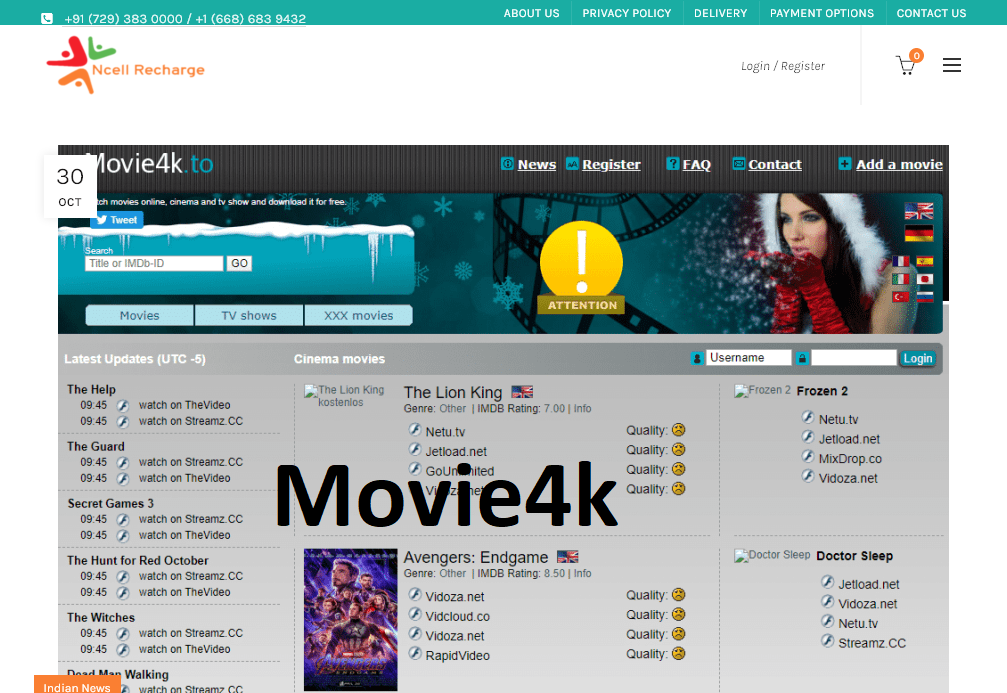This screenshot has height=693, width=1007.
Task: Open the Doctor Sleep title
Action: point(854,556)
